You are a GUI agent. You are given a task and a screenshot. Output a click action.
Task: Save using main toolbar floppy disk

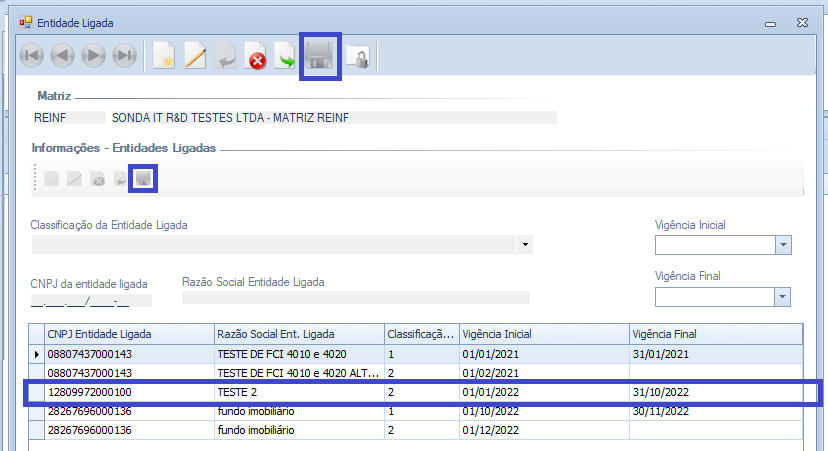321,56
